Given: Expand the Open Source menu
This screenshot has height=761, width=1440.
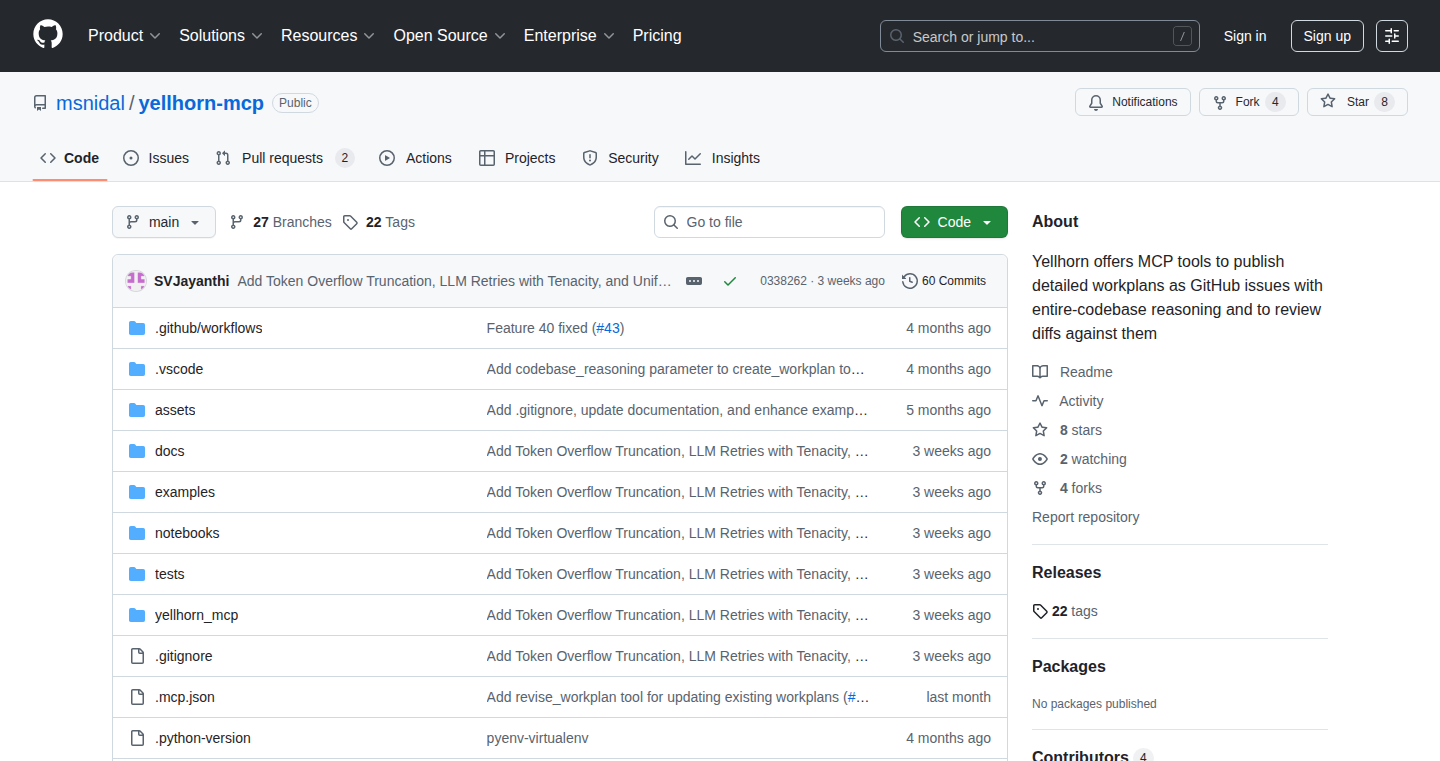Looking at the screenshot, I should click(449, 35).
